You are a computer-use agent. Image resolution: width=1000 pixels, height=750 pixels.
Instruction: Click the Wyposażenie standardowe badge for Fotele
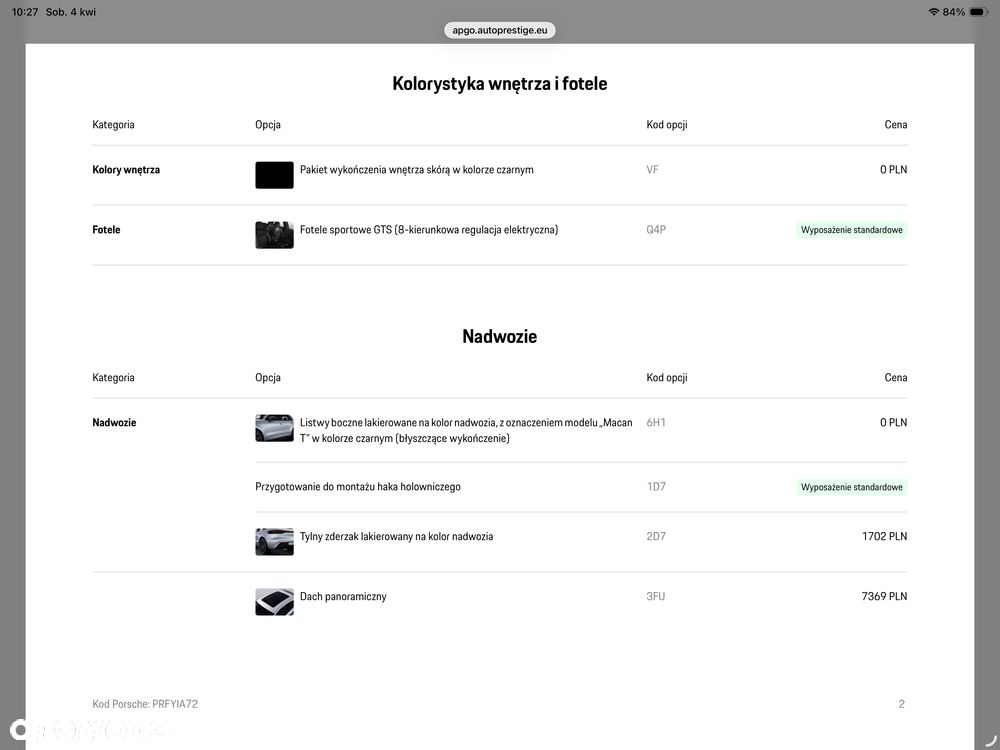tap(852, 230)
